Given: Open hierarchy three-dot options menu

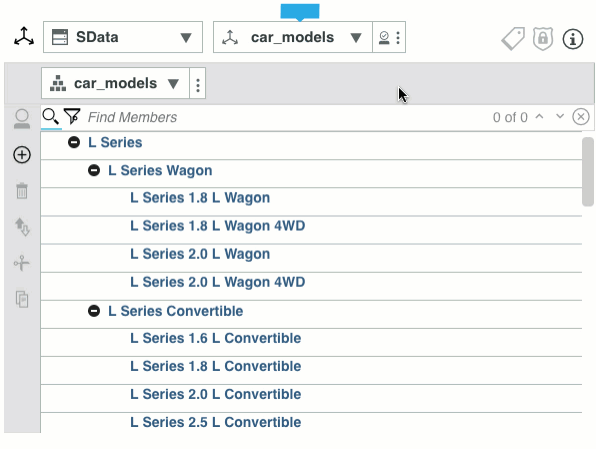Looking at the screenshot, I should [198, 84].
